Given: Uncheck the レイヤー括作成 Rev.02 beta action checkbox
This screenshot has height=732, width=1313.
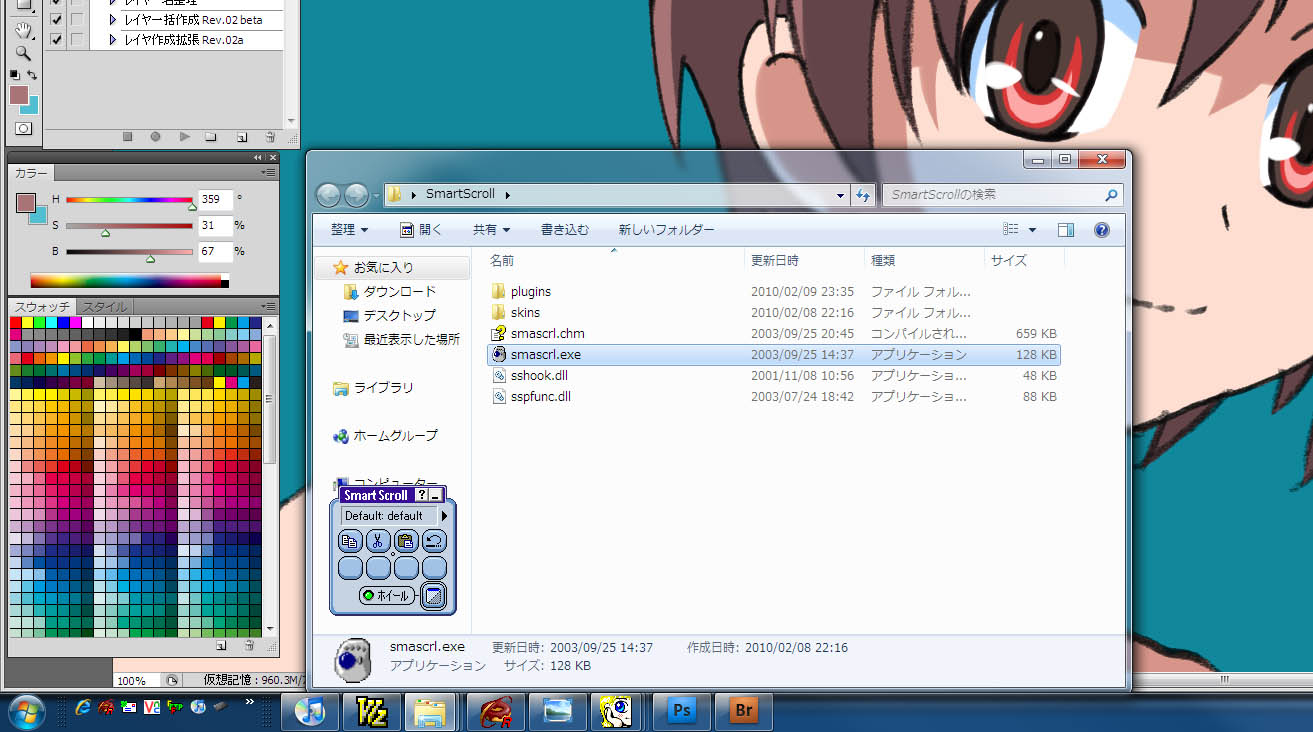Looking at the screenshot, I should (x=56, y=20).
